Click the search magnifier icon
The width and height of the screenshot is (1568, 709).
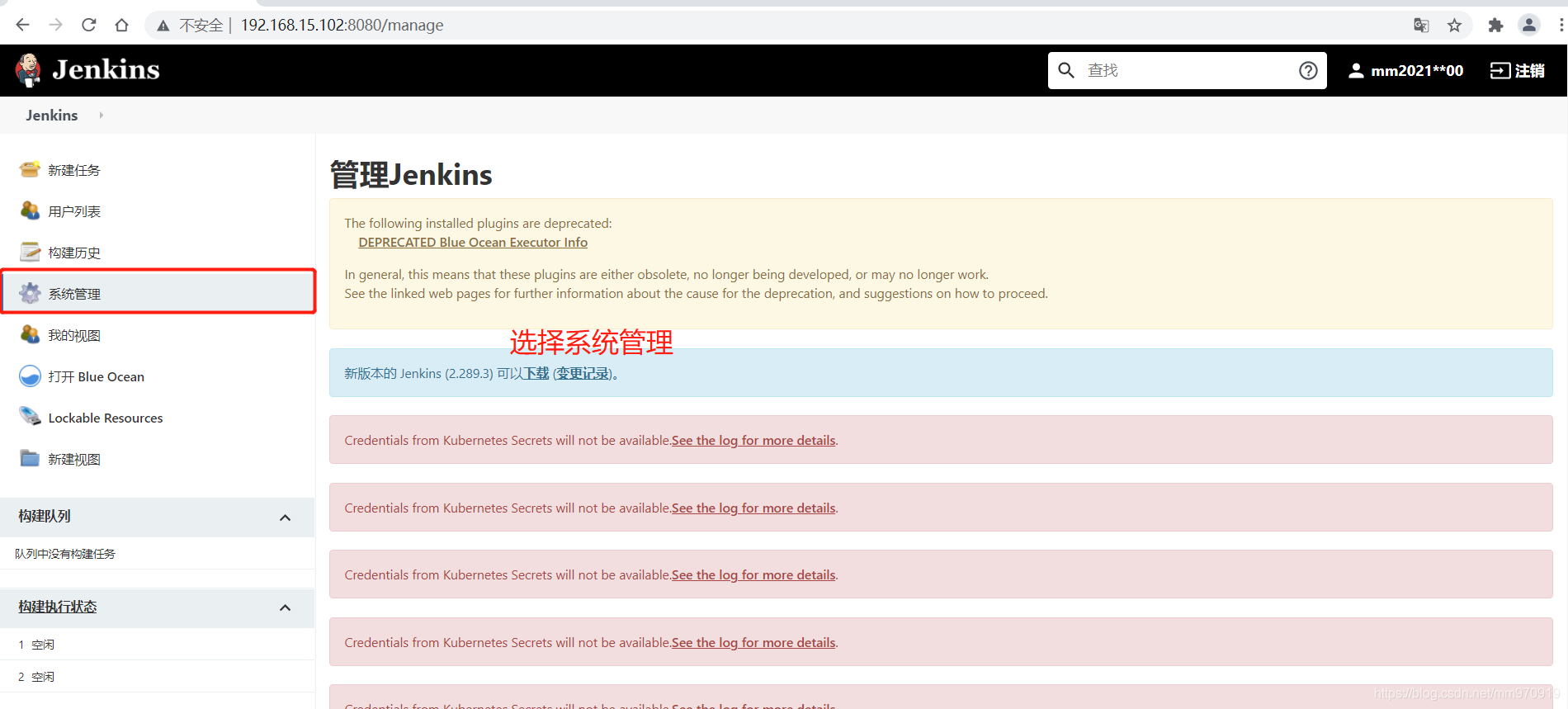point(1066,70)
